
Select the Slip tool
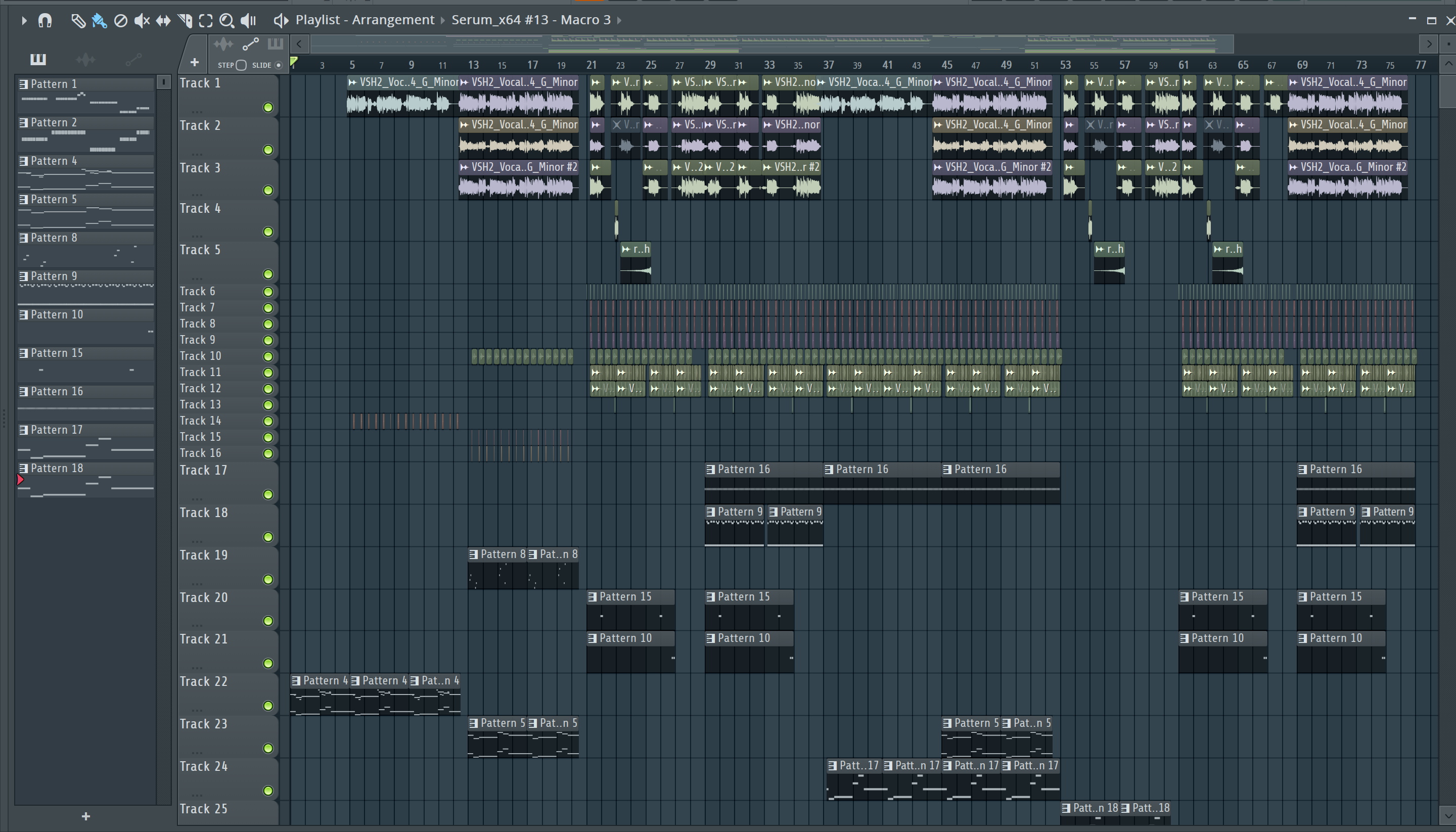click(x=163, y=21)
